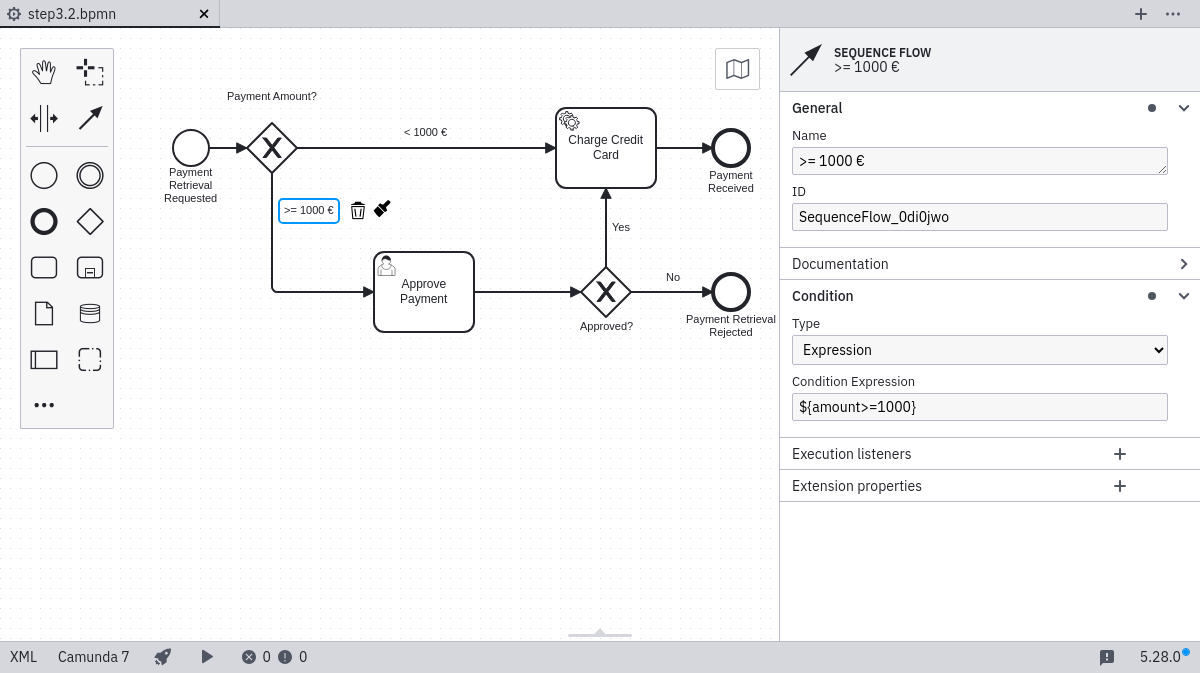The image size is (1200, 673).
Task: Open more palette tools (three dots)
Action: [44, 405]
